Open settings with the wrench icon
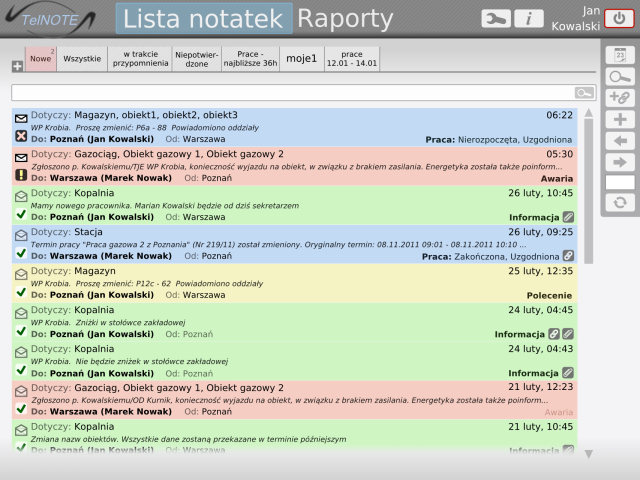Screen dimensions: 640x480 point(494,19)
